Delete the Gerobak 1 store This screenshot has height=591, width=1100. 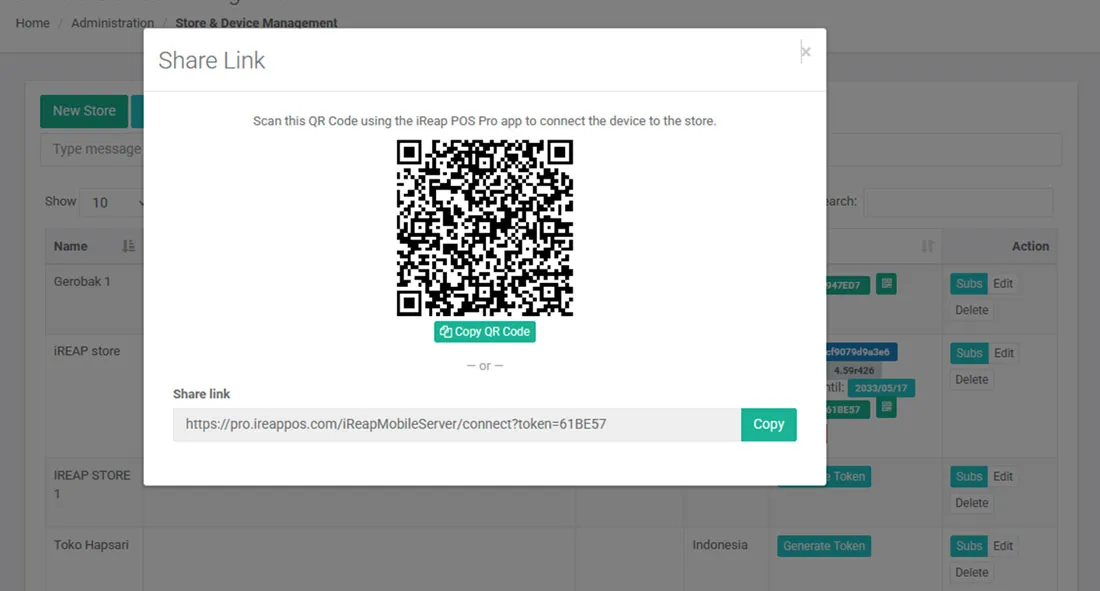pos(972,310)
